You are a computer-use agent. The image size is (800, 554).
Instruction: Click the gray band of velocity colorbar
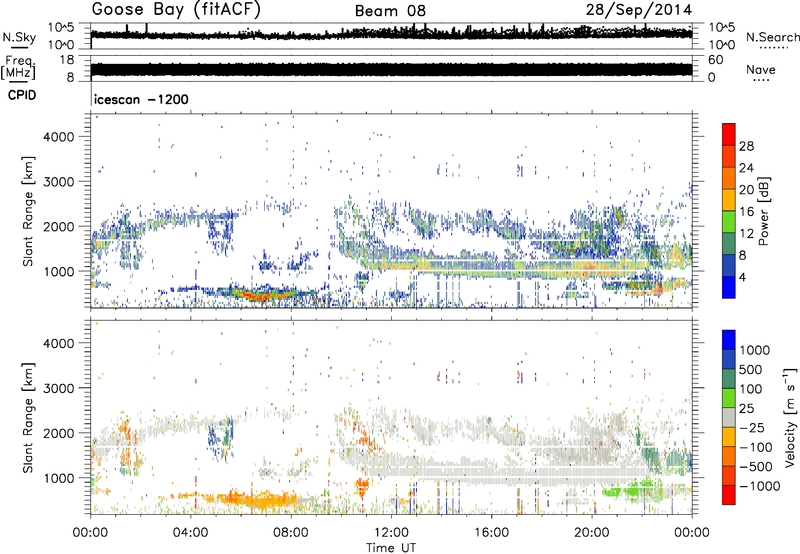pyautogui.click(x=729, y=417)
